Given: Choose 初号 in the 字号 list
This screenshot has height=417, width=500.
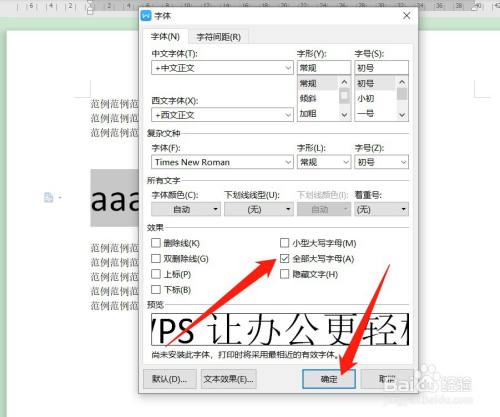Looking at the screenshot, I should click(x=375, y=83).
